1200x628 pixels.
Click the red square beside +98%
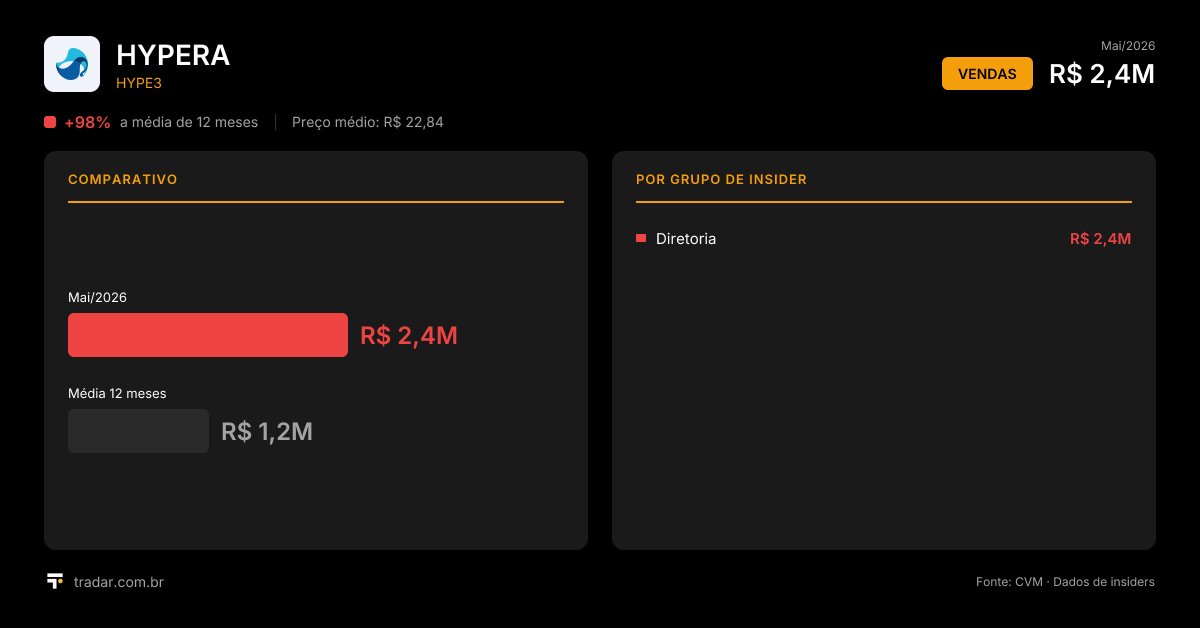point(50,122)
